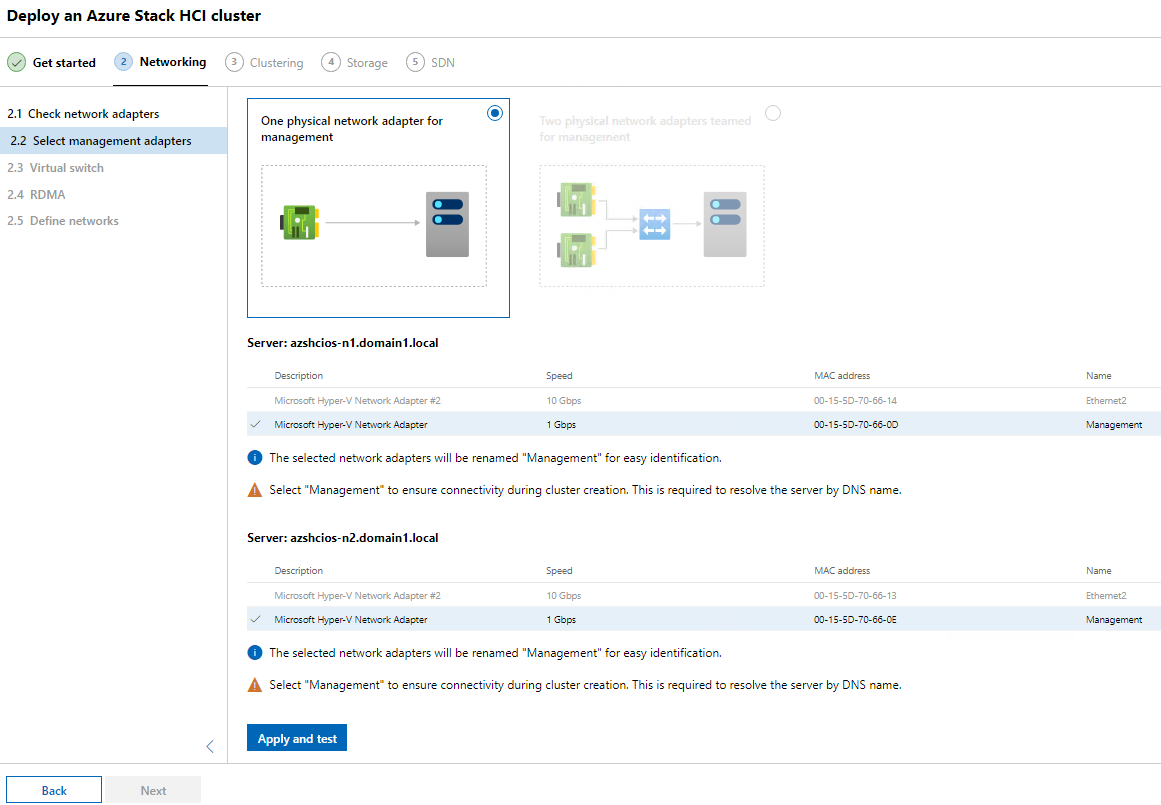This screenshot has height=805, width=1161.
Task: Click the green checkmark on Get started step
Action: pyautogui.click(x=16, y=62)
